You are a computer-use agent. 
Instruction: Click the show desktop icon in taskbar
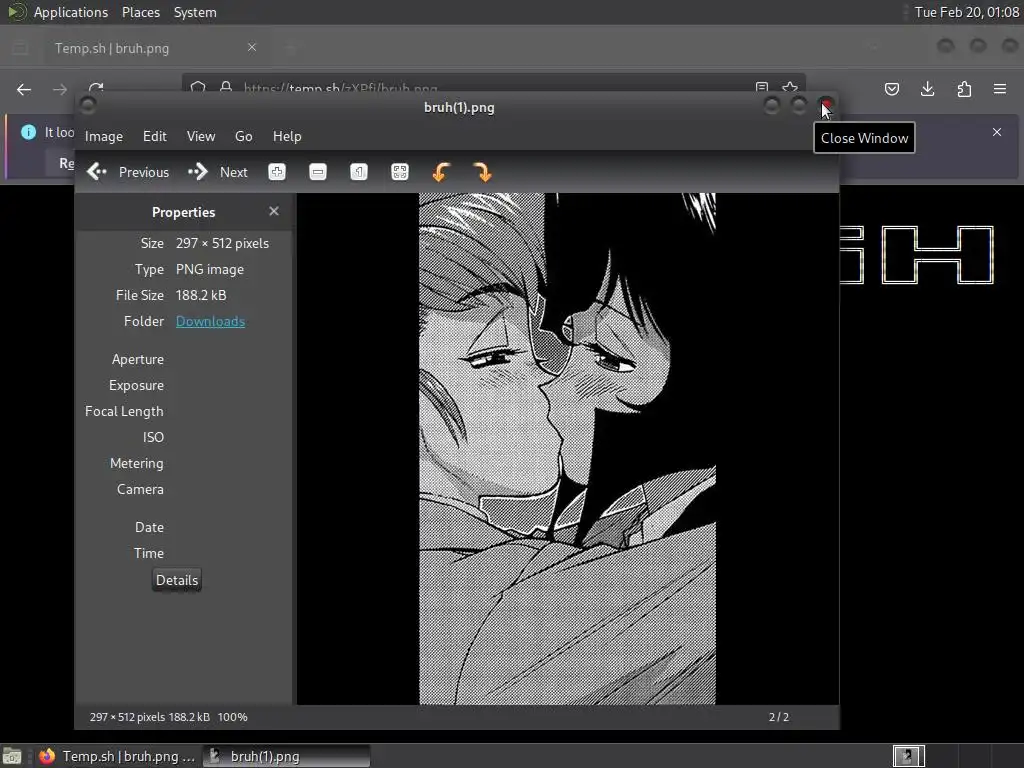(12, 756)
